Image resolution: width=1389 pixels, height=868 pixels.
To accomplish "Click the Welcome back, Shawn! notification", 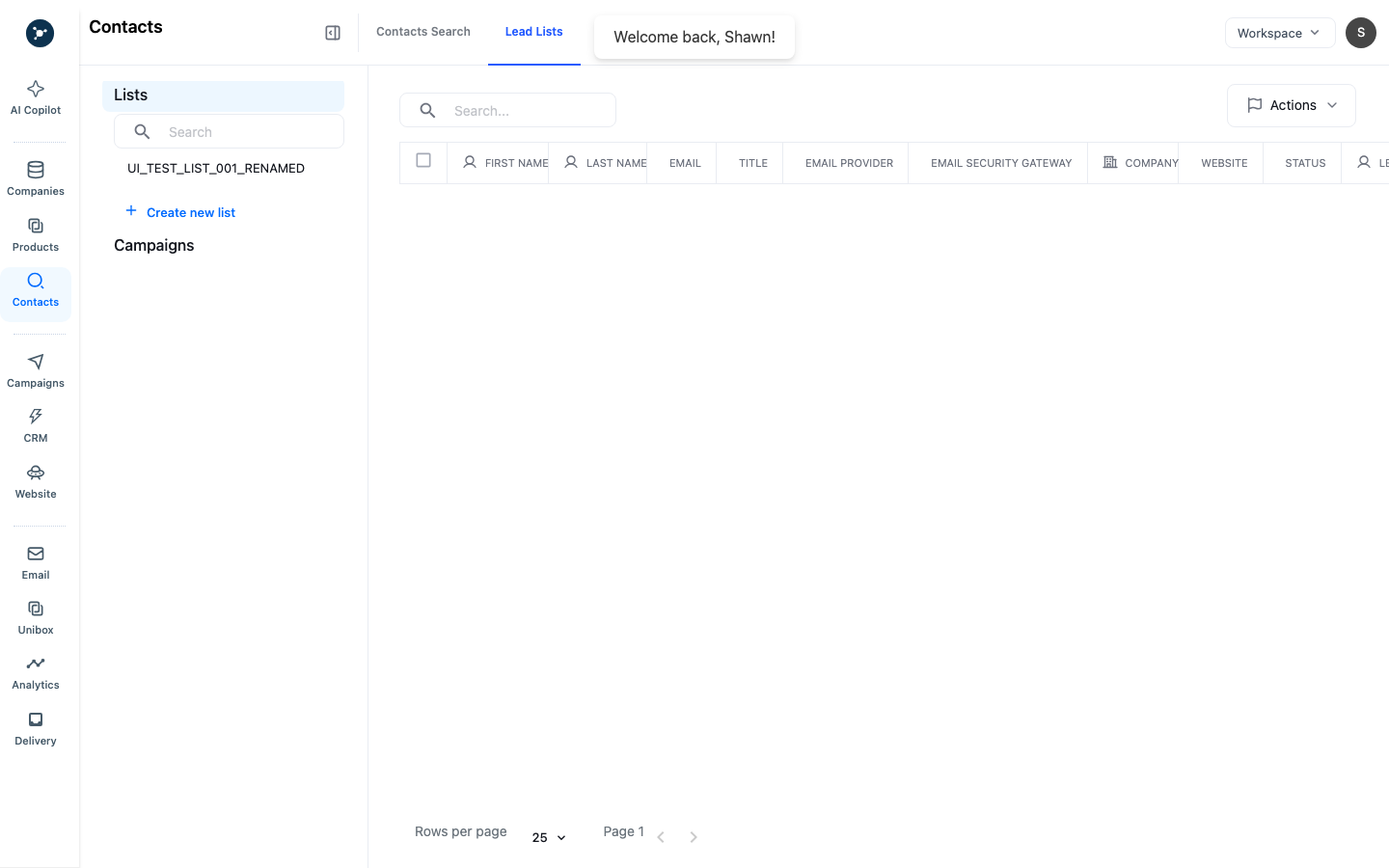I will pos(694,37).
